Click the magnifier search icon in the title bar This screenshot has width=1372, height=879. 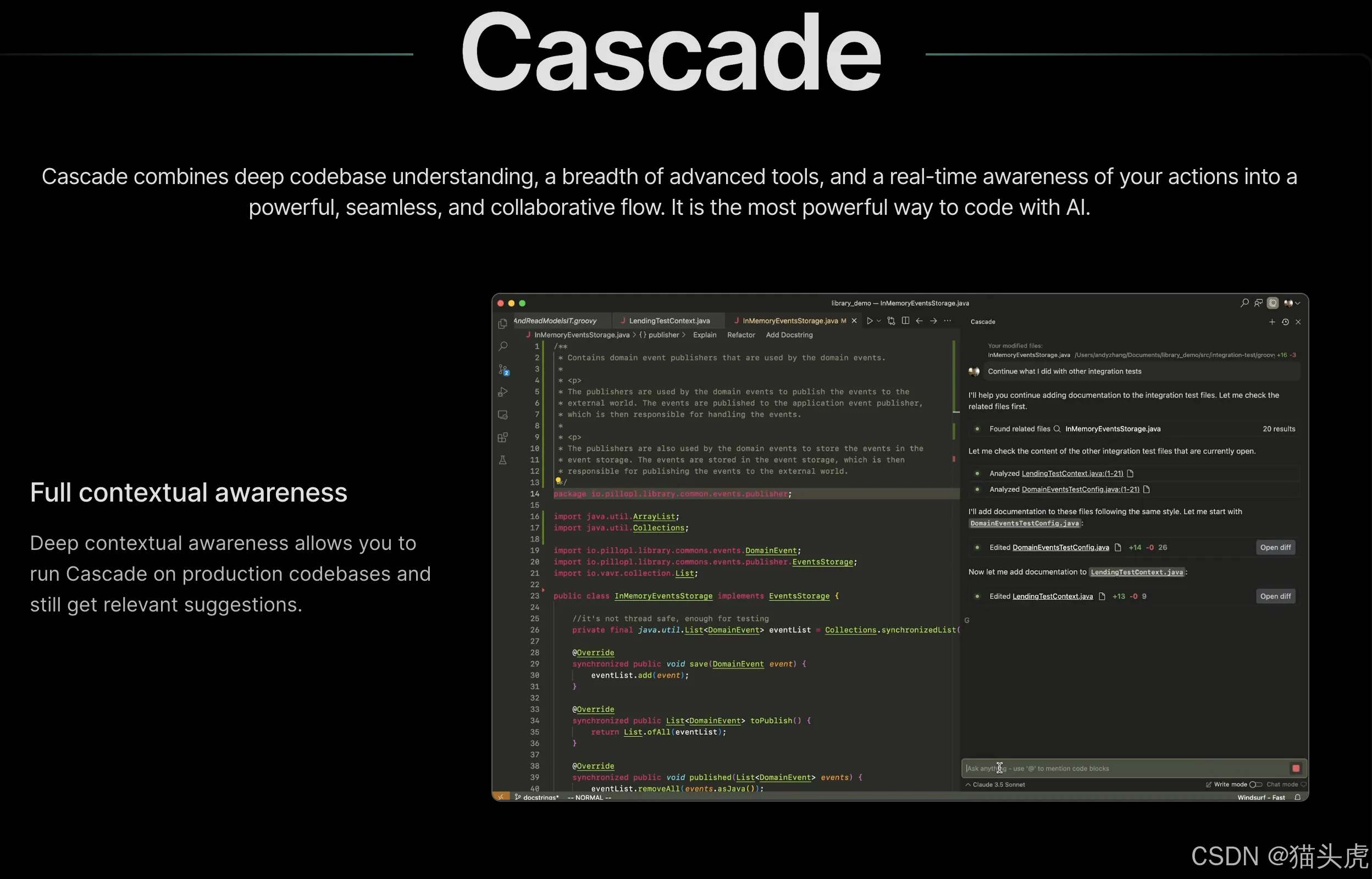pyautogui.click(x=1244, y=303)
